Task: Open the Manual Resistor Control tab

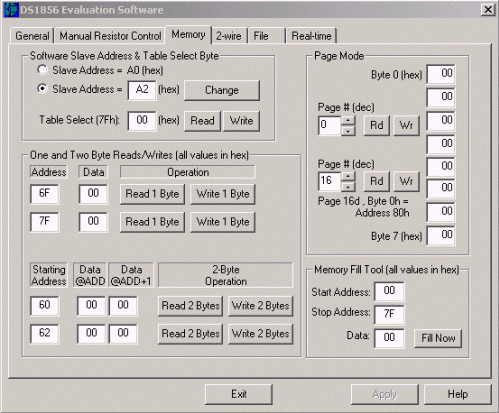Action: click(110, 36)
